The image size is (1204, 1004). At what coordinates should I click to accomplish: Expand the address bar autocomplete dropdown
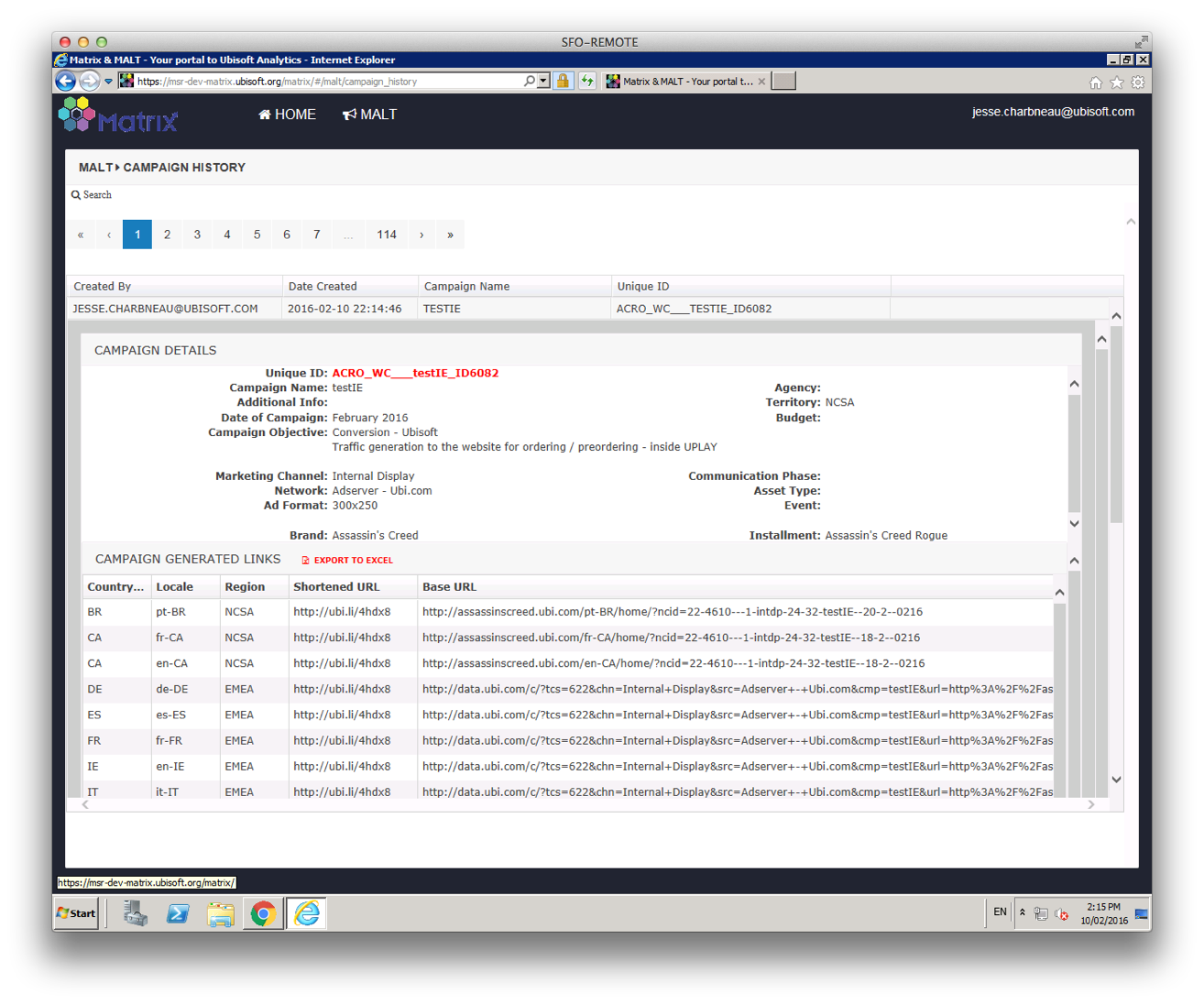click(x=543, y=82)
